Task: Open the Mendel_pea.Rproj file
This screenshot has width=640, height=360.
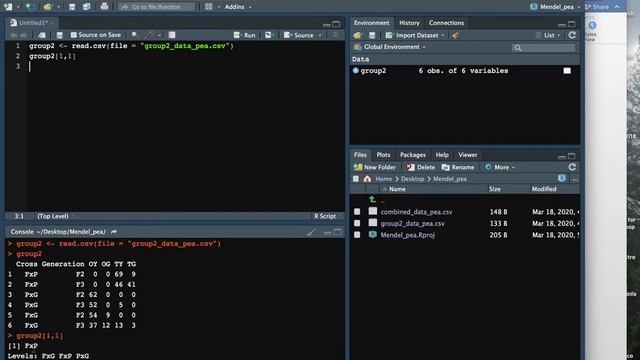Action: point(407,235)
